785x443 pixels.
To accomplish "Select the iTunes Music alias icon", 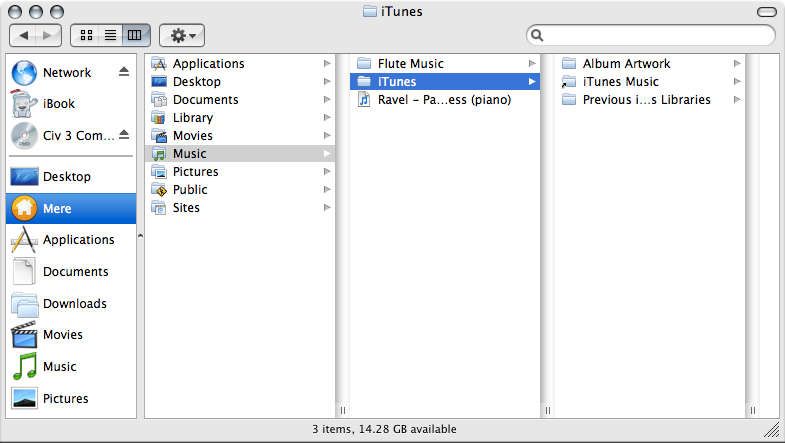I will click(569, 82).
